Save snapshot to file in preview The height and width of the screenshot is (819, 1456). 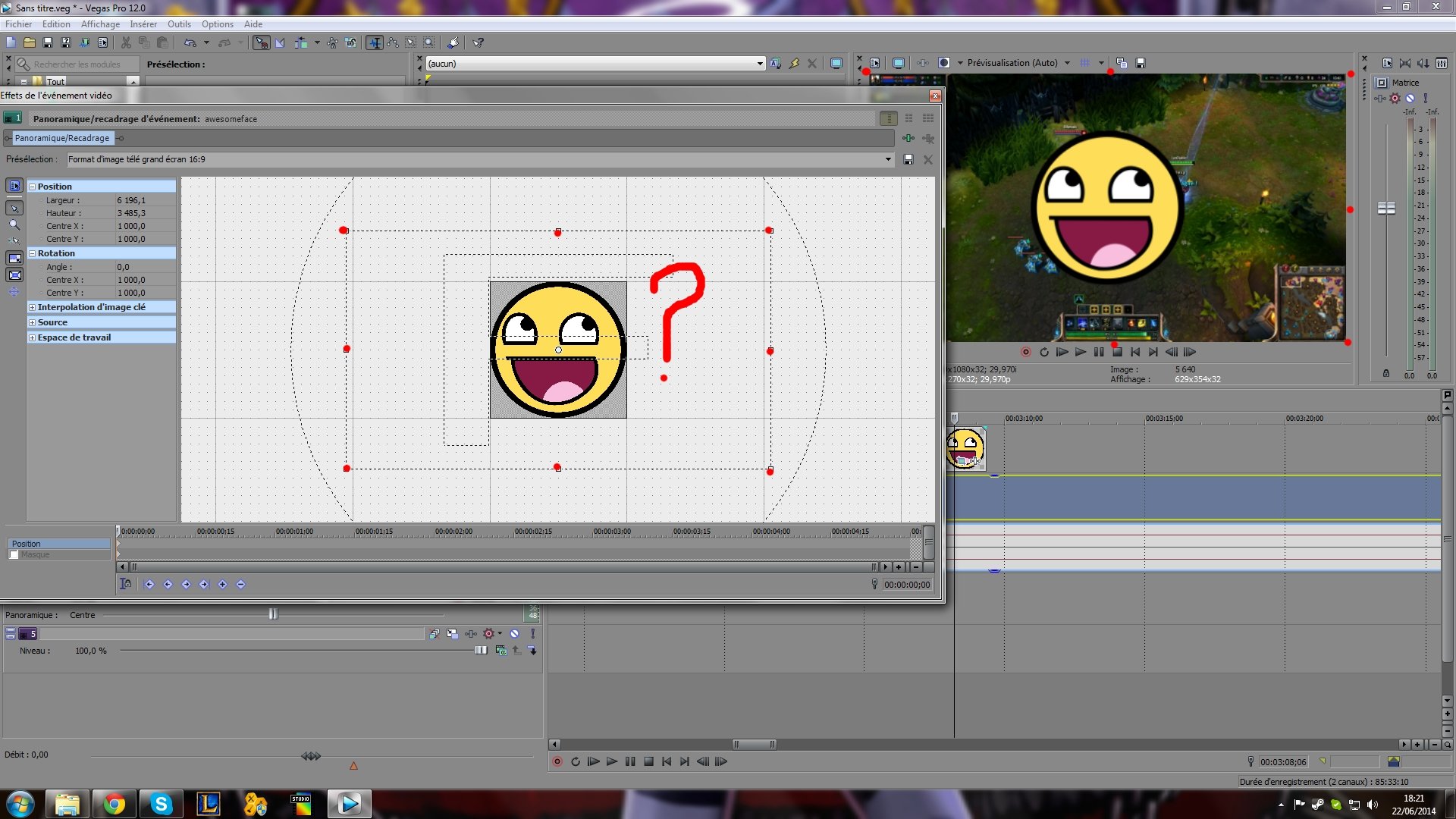pos(1141,63)
